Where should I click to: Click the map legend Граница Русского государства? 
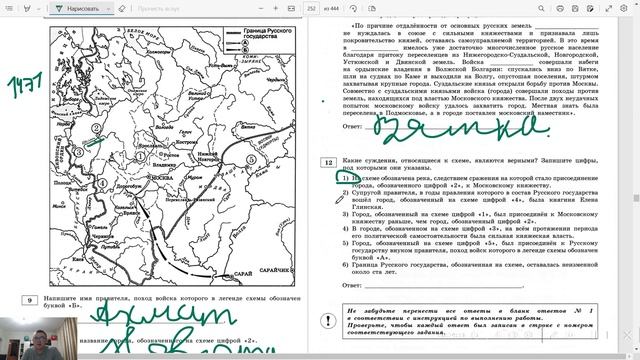(x=267, y=33)
